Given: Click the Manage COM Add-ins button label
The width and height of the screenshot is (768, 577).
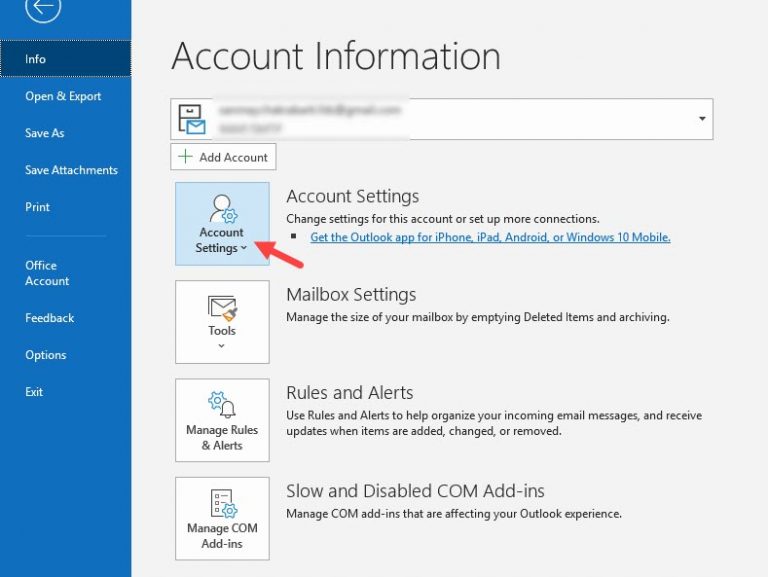Looking at the screenshot, I should (222, 536).
